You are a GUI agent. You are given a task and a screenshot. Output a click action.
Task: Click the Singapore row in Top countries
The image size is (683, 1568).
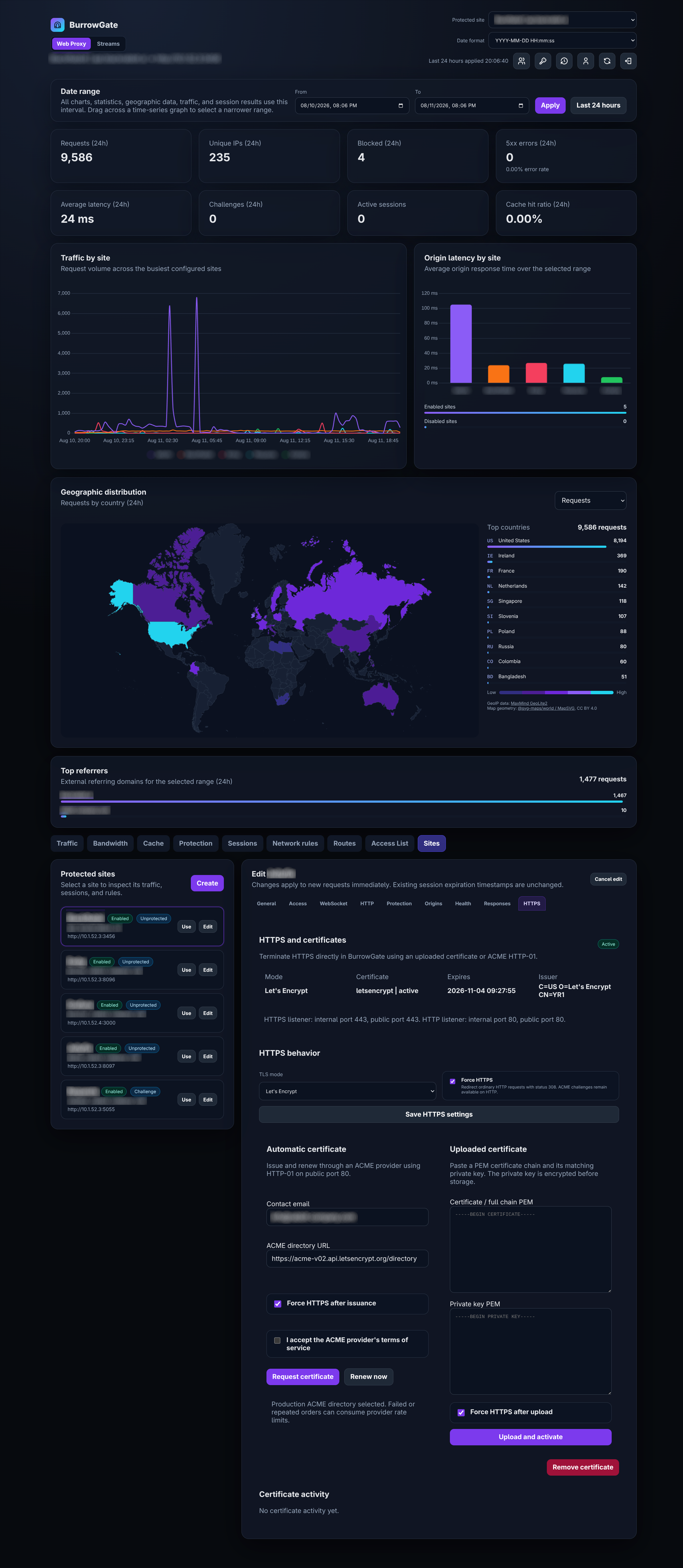[x=556, y=602]
